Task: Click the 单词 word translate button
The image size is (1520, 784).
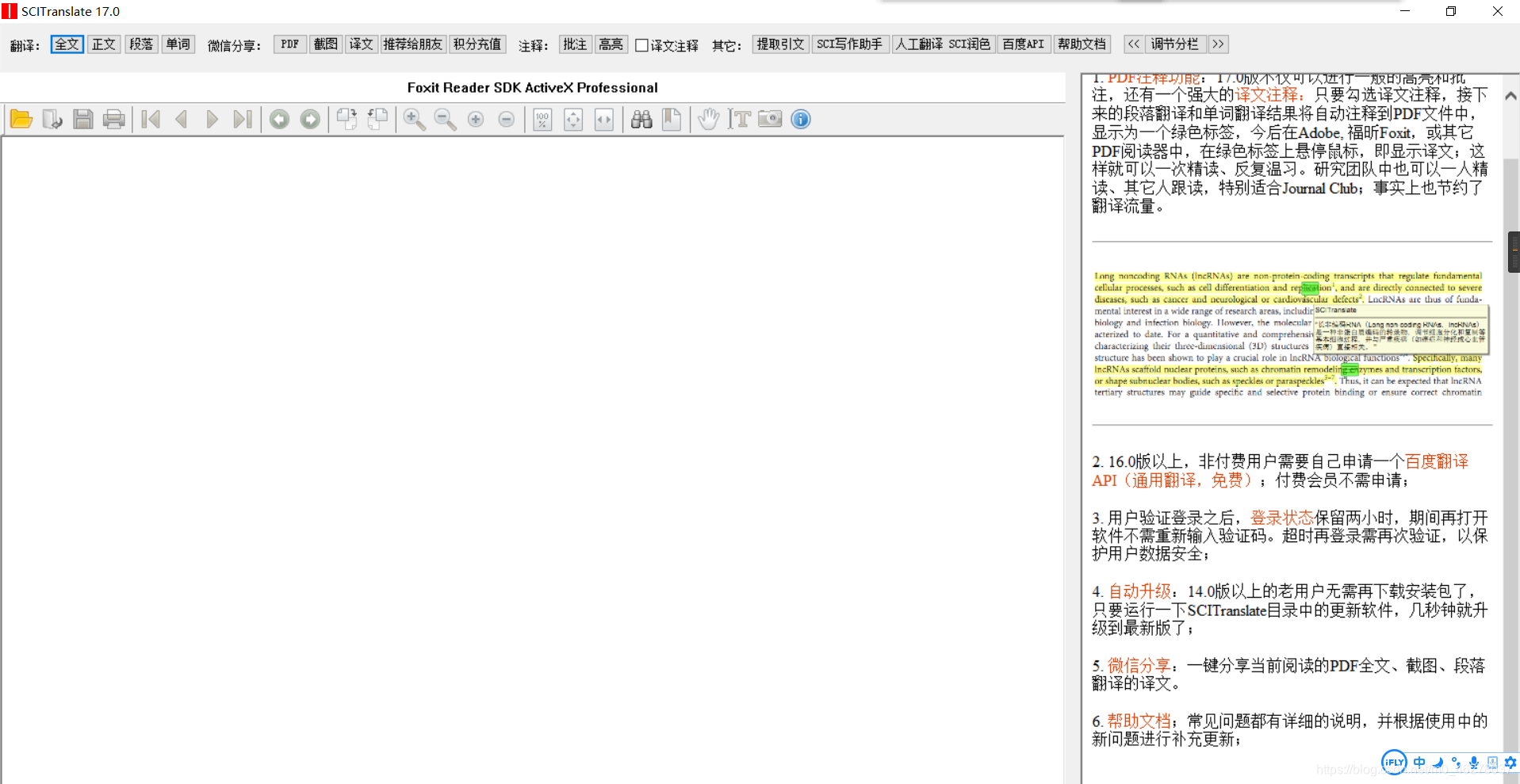Action: coord(178,44)
